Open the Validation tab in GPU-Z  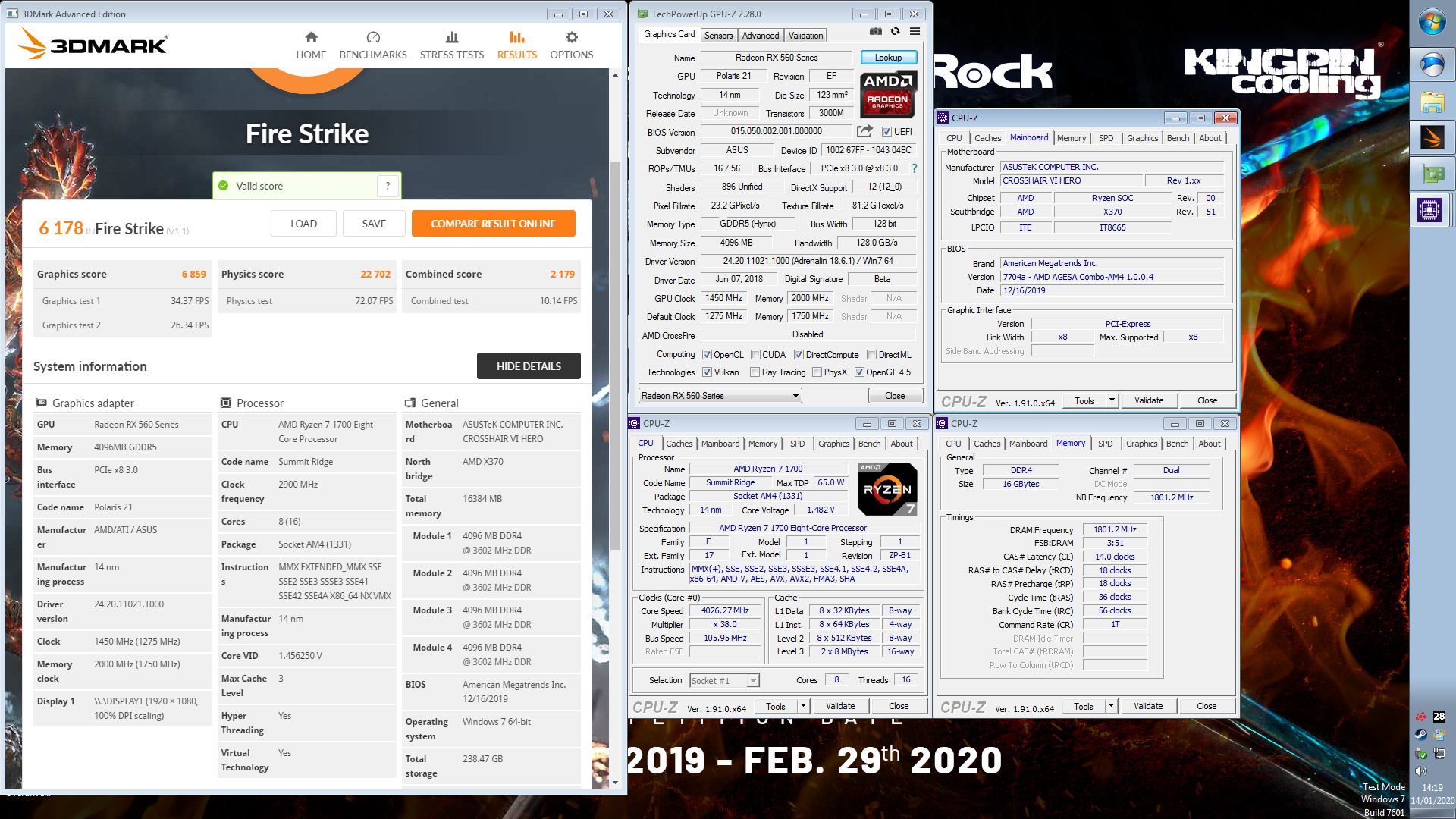pos(805,36)
